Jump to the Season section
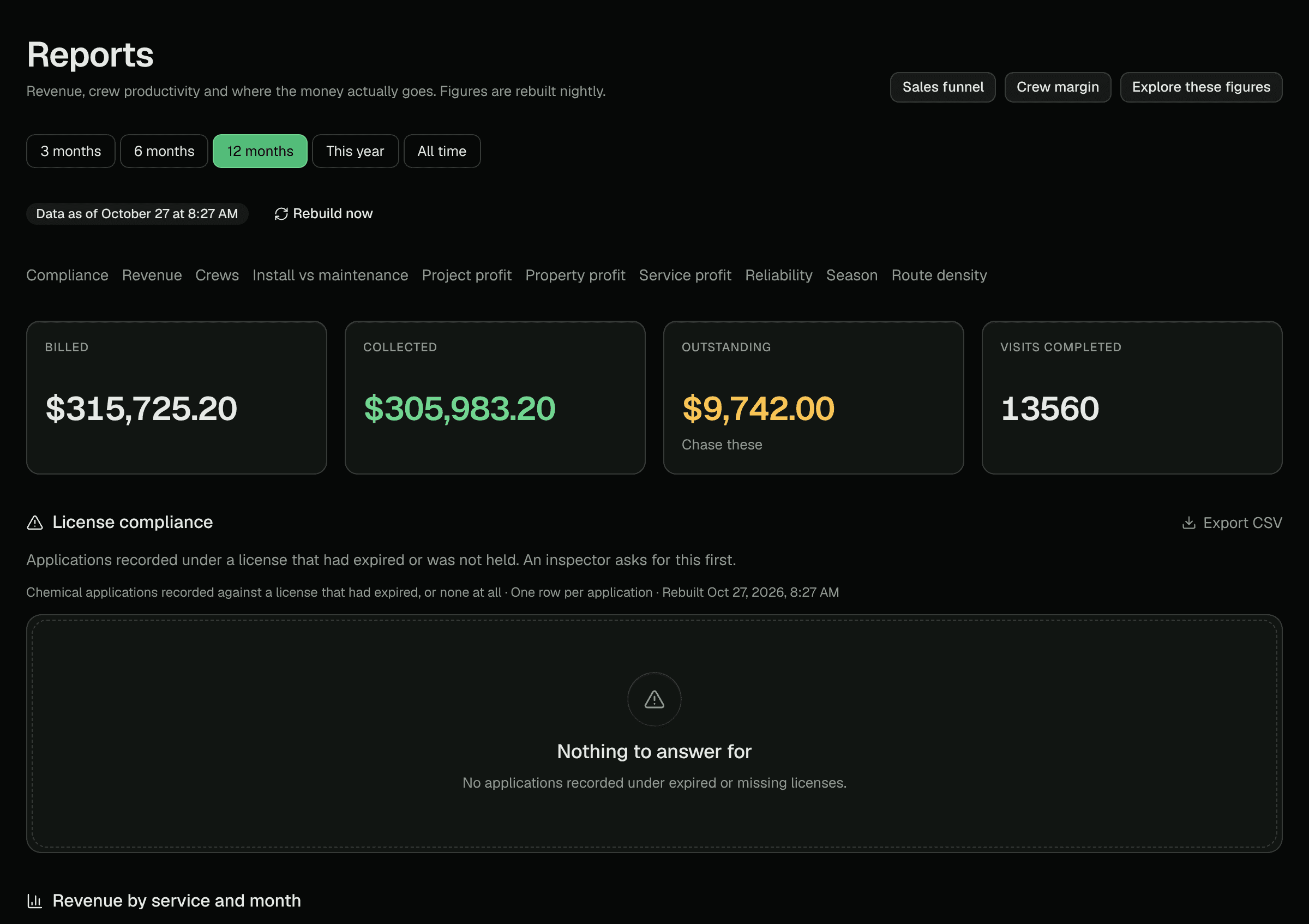Viewport: 1309px width, 924px height. pos(852,275)
